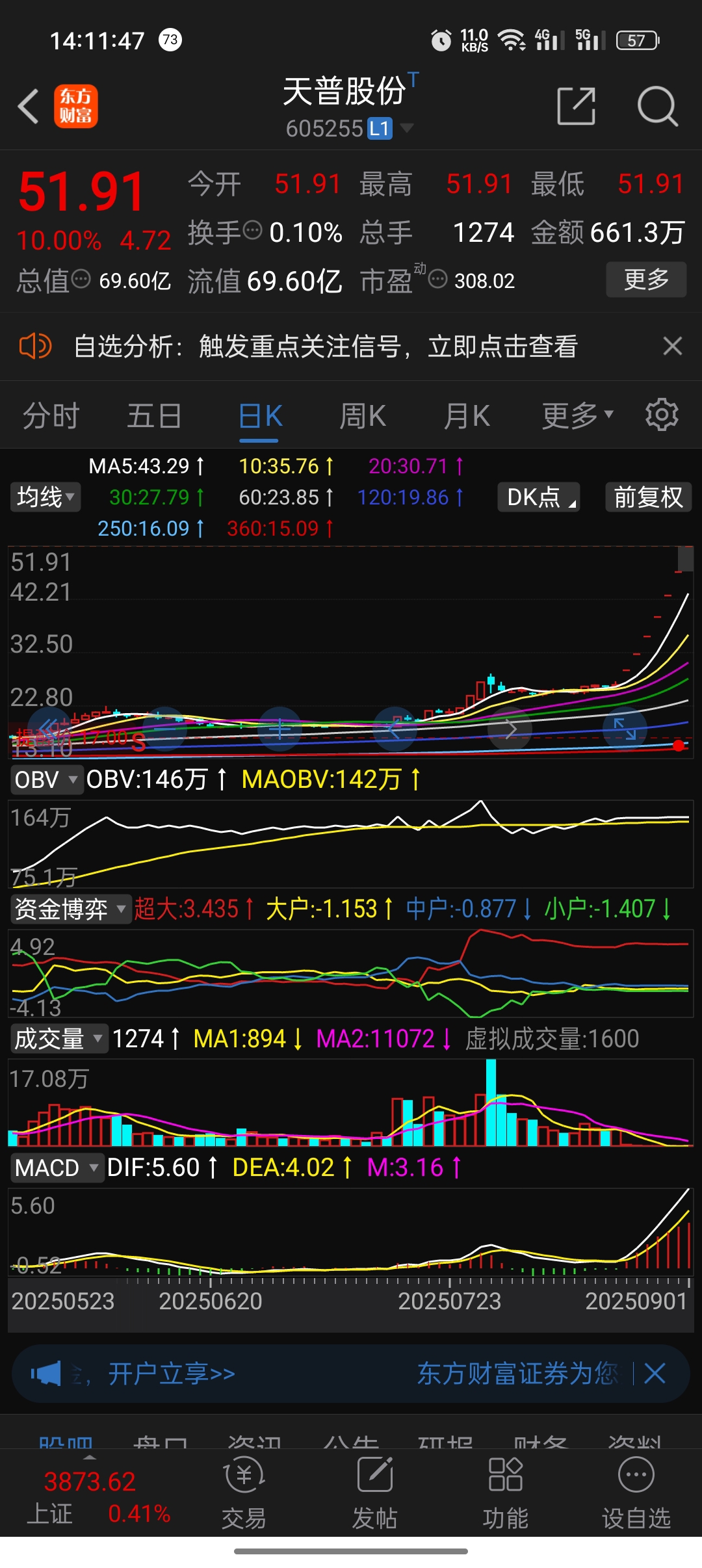Open the 开户立享>> promotion link
This screenshot has width=702, height=1568.
(x=172, y=1374)
